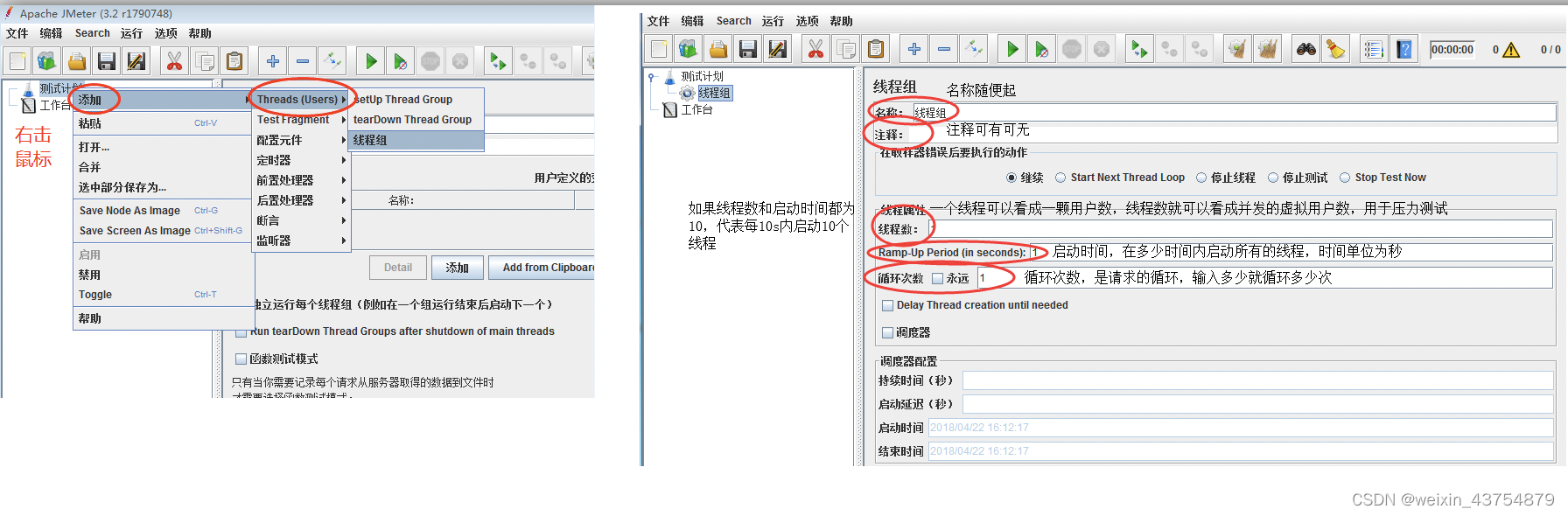Click Start no pauses icon in right window
The image size is (1568, 516).
click(1041, 49)
